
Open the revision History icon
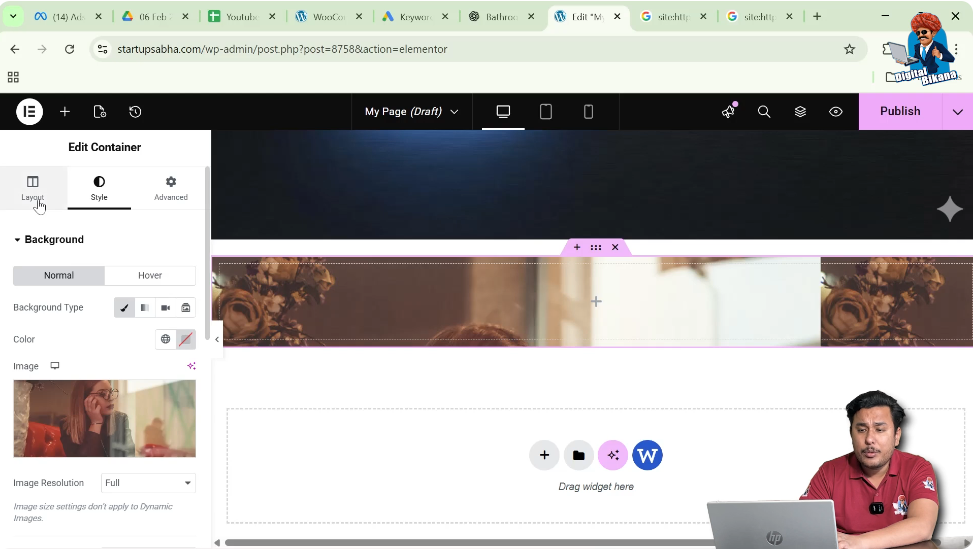click(x=135, y=112)
